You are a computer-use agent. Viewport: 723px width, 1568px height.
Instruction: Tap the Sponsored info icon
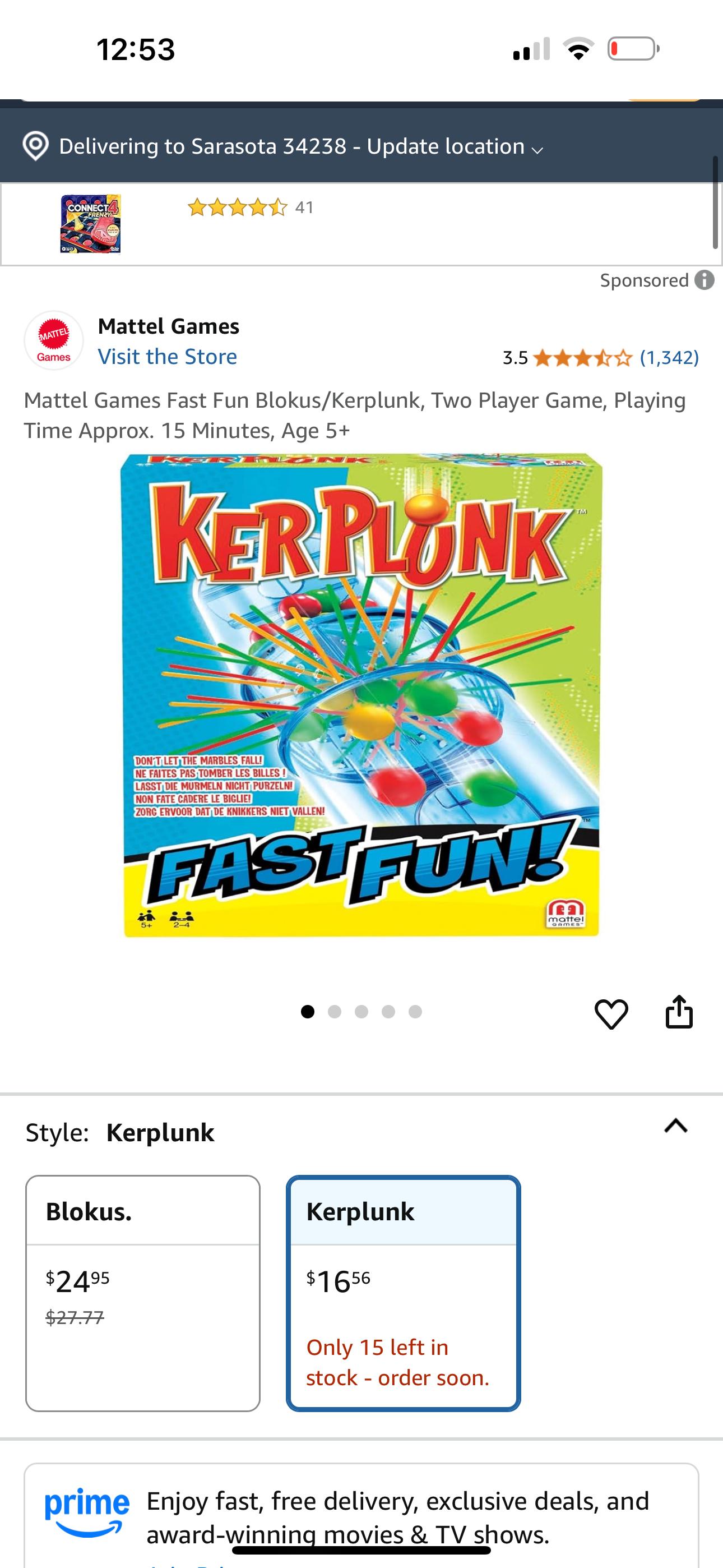pos(704,280)
